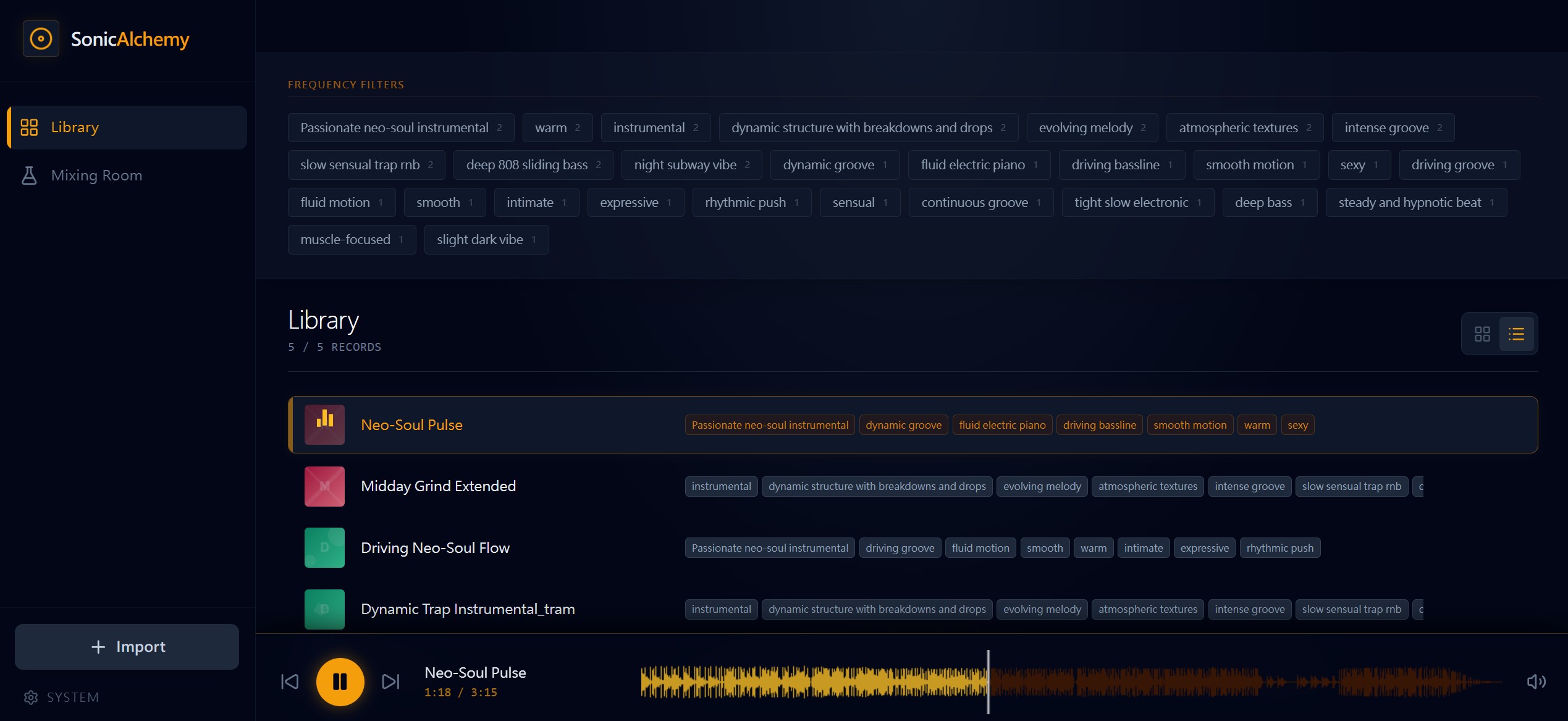Switch to list view layout
The height and width of the screenshot is (721, 1568).
[1516, 334]
